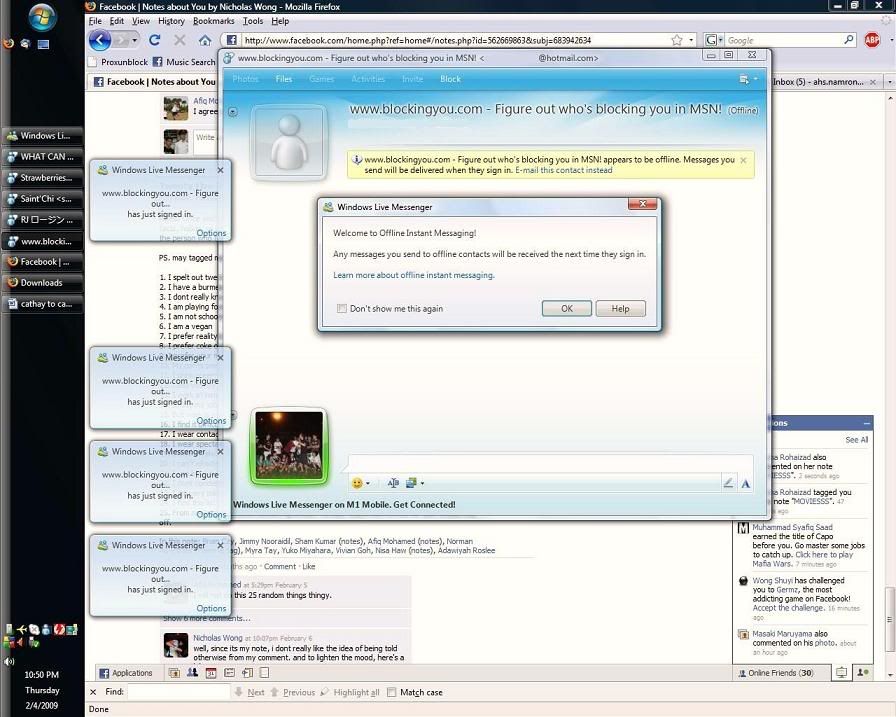Select the blue letter A text mode icon

pyautogui.click(x=746, y=484)
